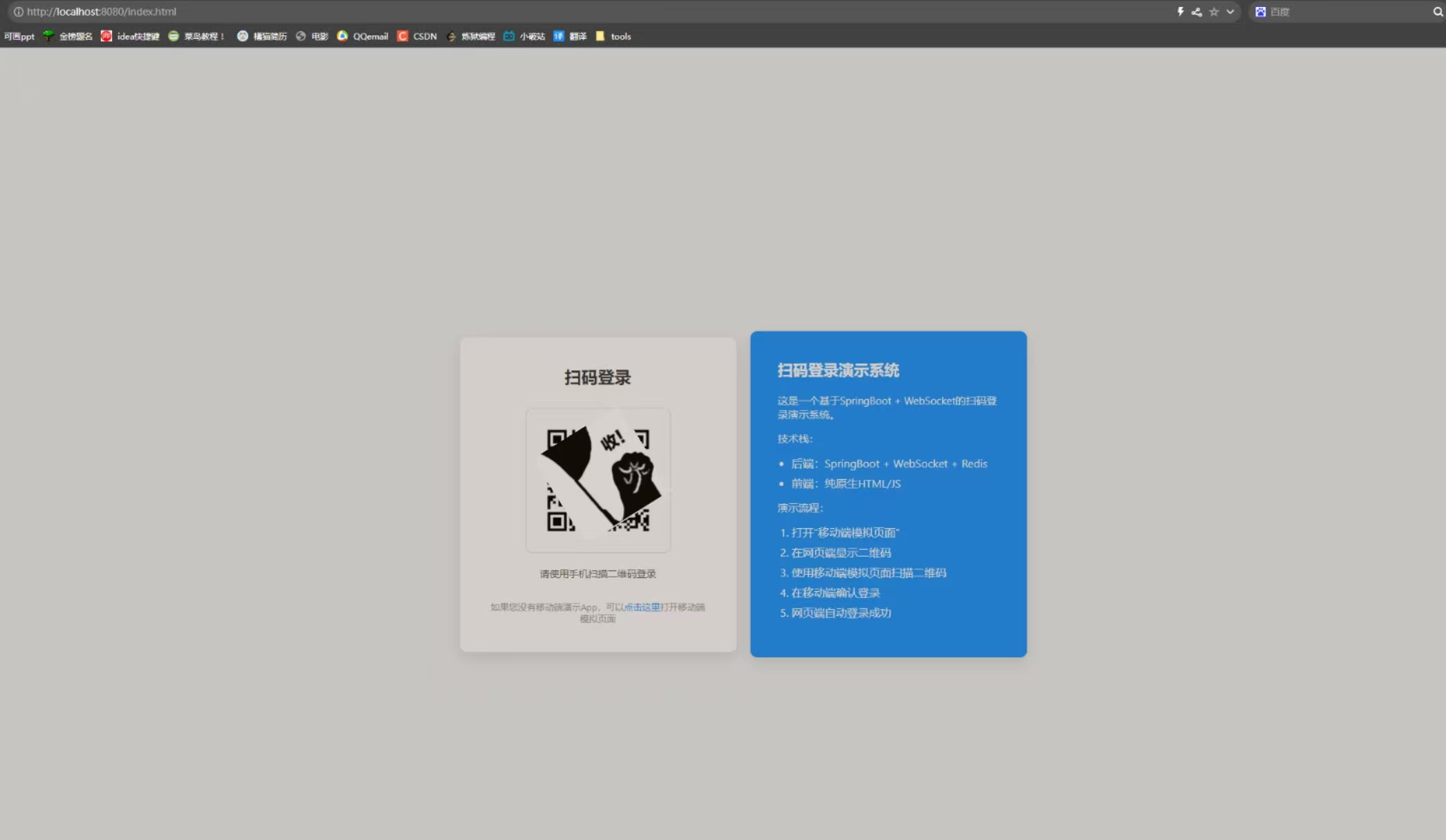Click the 扫码登录演示系统 heading
This screenshot has height=840, width=1446.
click(838, 371)
